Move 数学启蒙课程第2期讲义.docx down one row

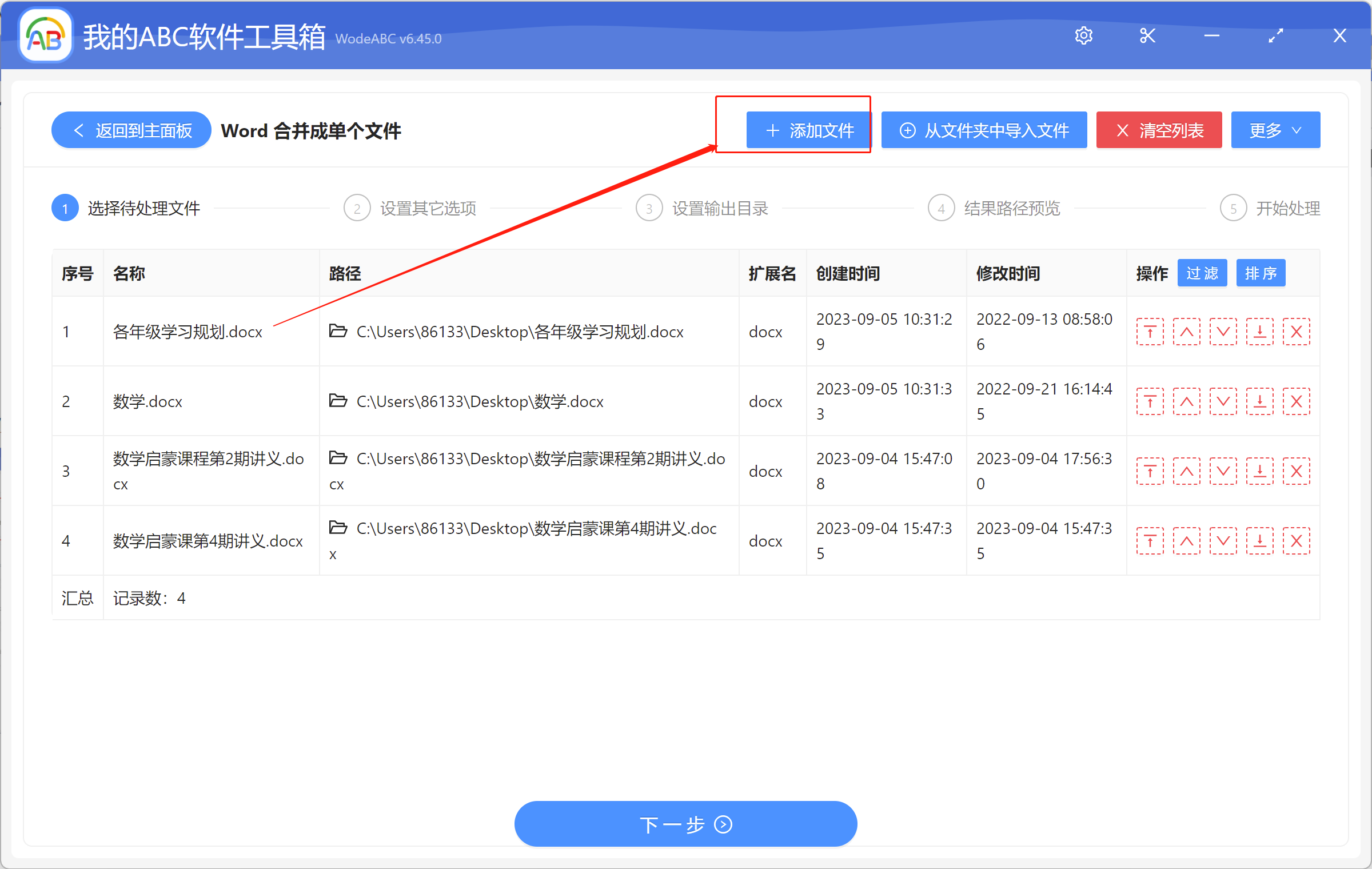click(1223, 471)
